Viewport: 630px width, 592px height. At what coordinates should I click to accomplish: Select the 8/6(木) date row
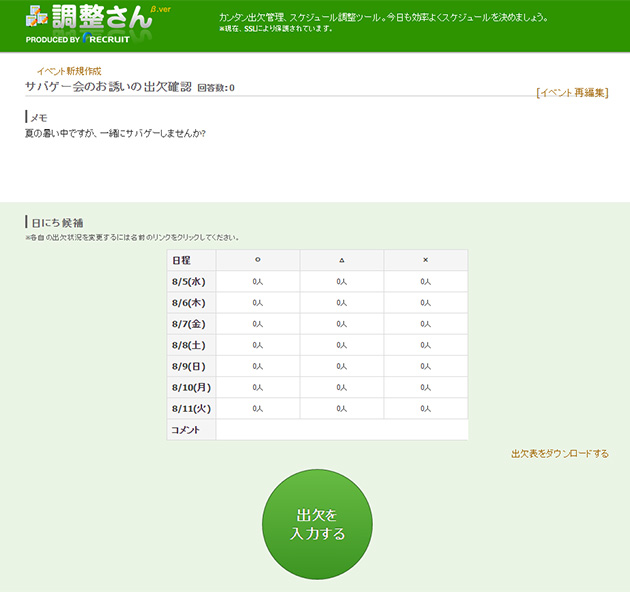(188, 303)
